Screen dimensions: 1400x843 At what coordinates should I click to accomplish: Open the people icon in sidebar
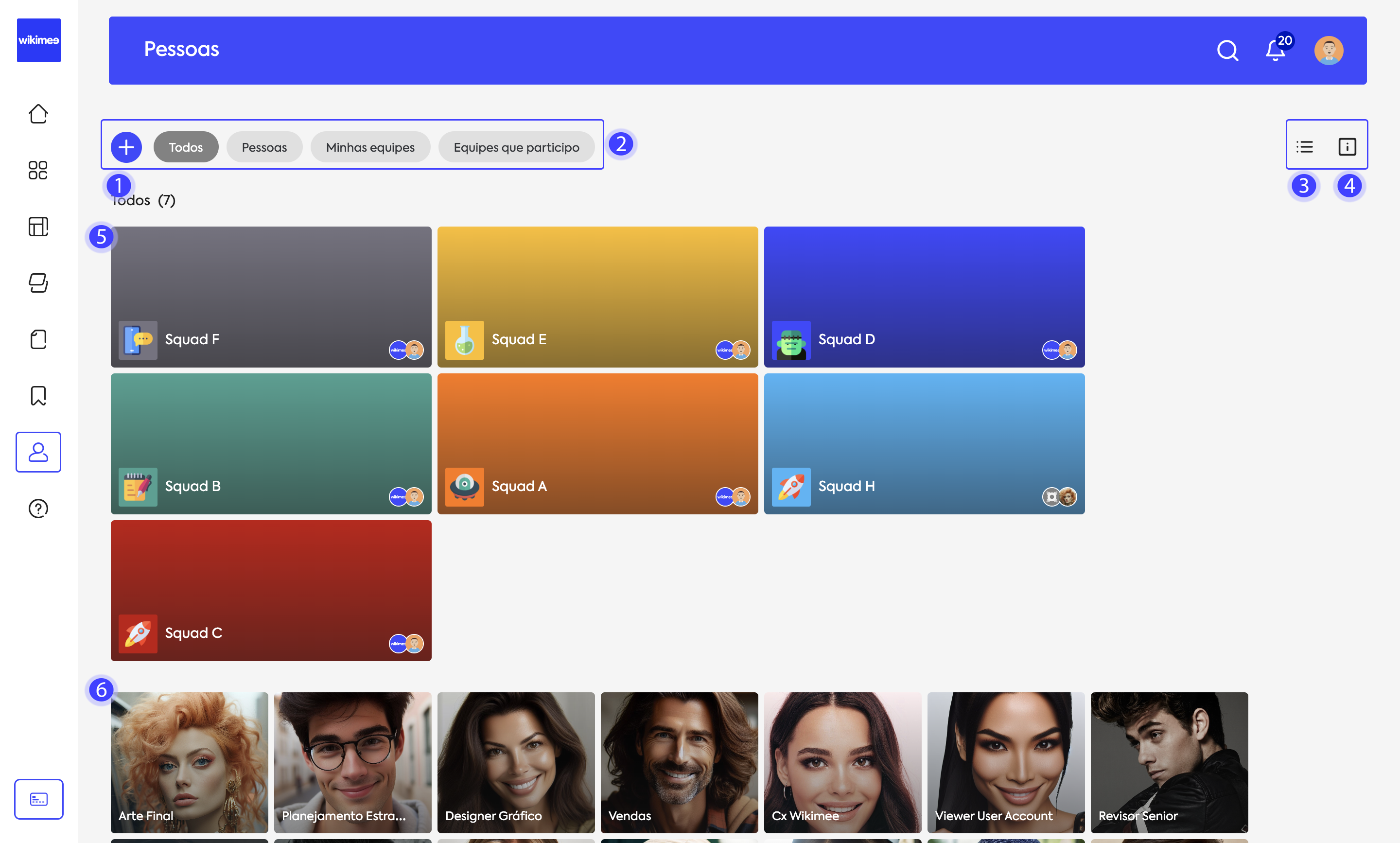pyautogui.click(x=38, y=452)
